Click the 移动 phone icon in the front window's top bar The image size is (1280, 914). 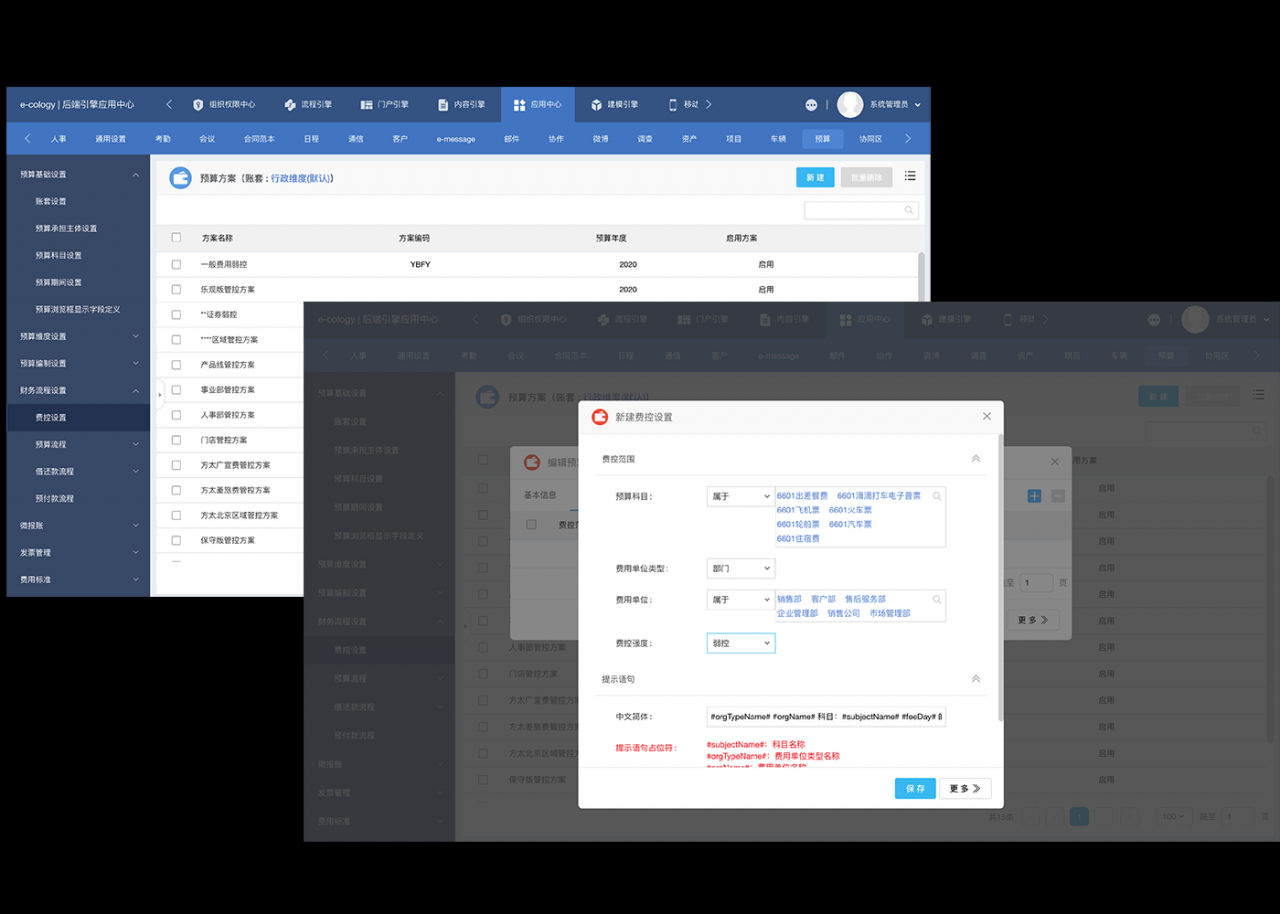click(673, 104)
